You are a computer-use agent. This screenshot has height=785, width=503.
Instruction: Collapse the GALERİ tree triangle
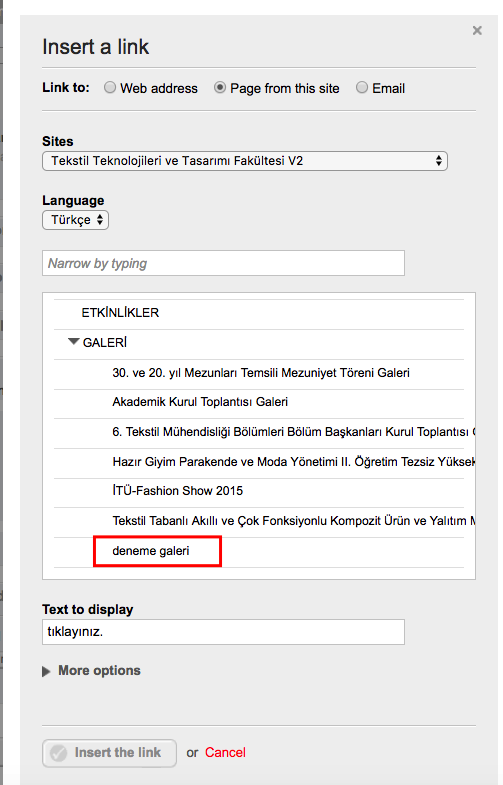click(74, 342)
